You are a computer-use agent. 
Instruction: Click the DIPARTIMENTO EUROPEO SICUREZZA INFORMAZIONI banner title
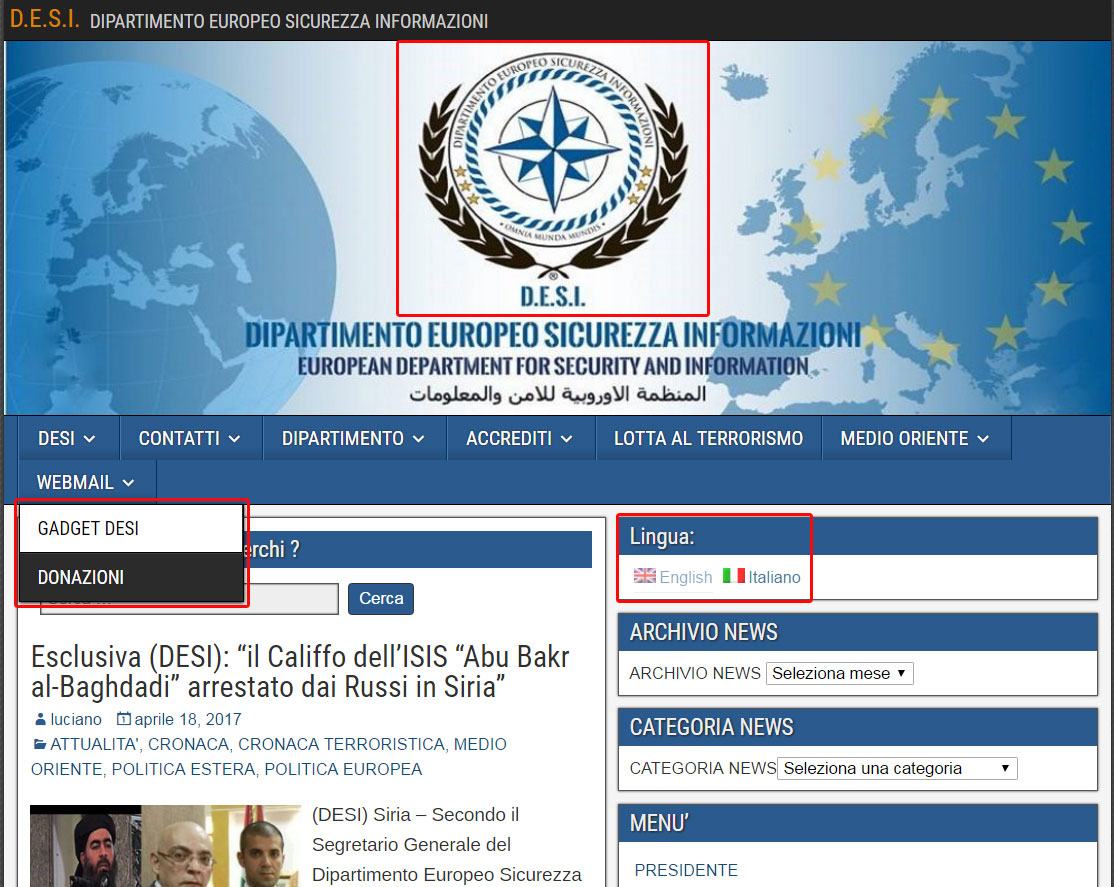pyautogui.click(x=553, y=335)
